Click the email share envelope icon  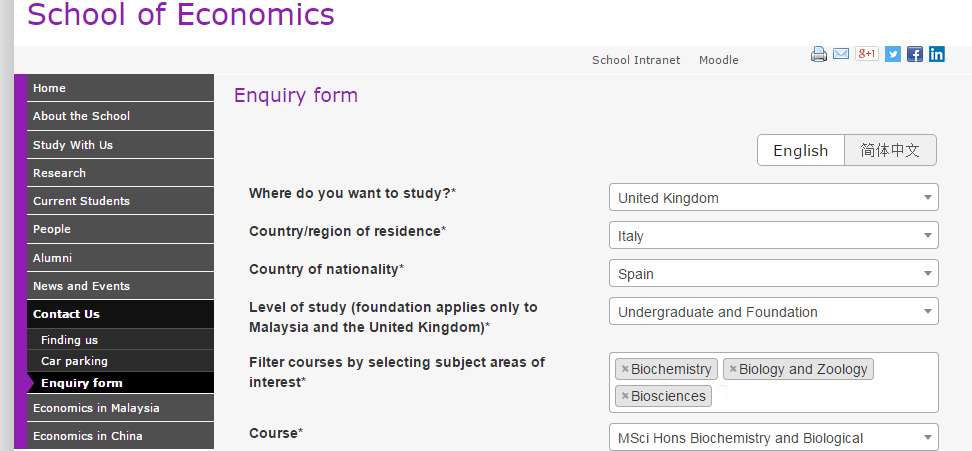click(841, 54)
